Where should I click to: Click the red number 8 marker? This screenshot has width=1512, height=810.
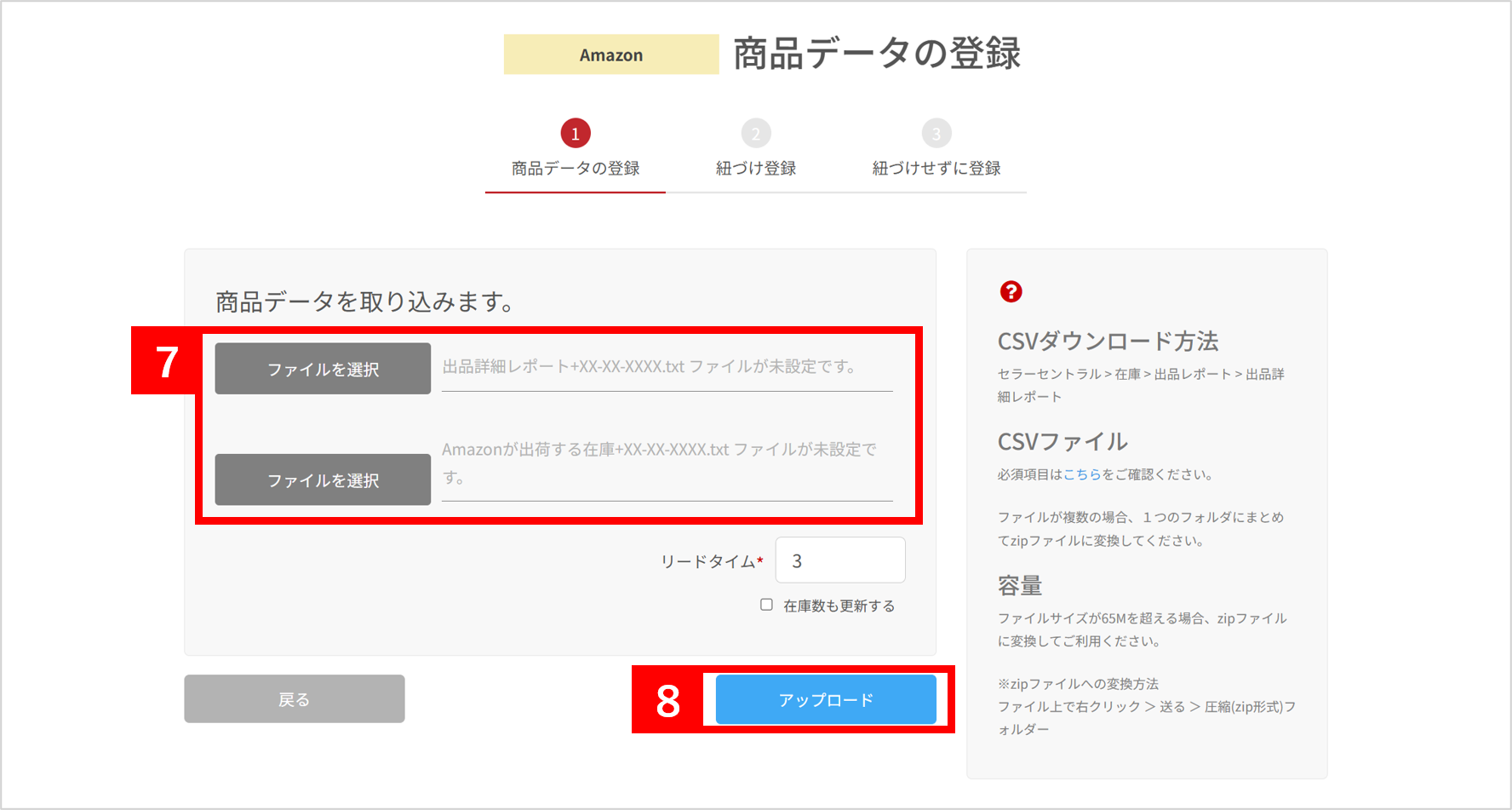coord(667,701)
